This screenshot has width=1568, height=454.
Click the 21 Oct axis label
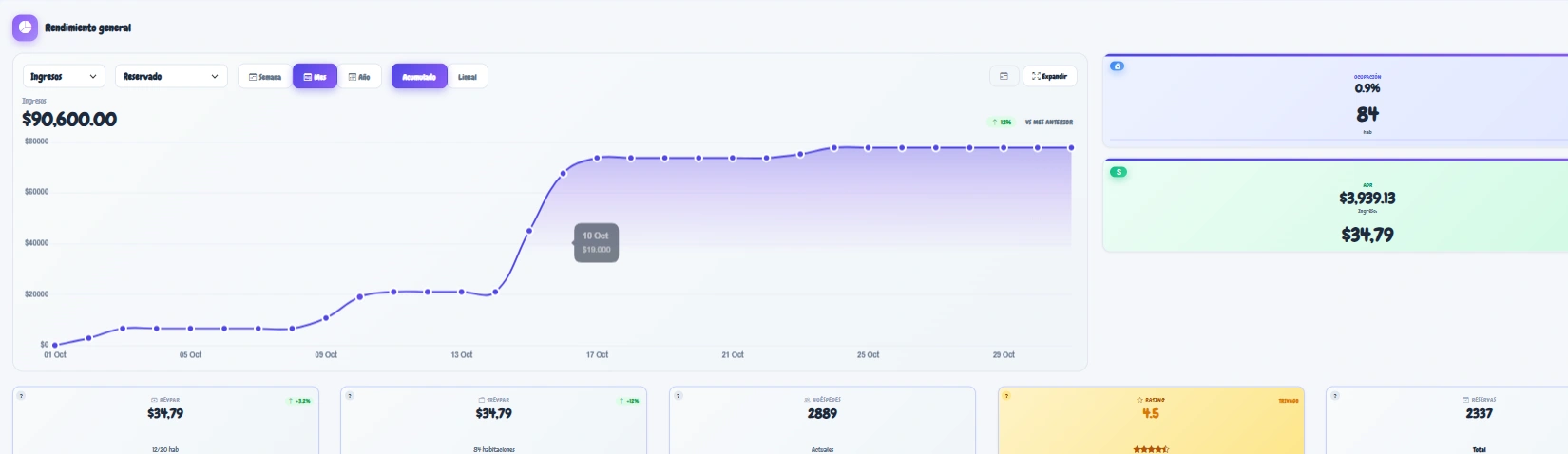coord(733,355)
